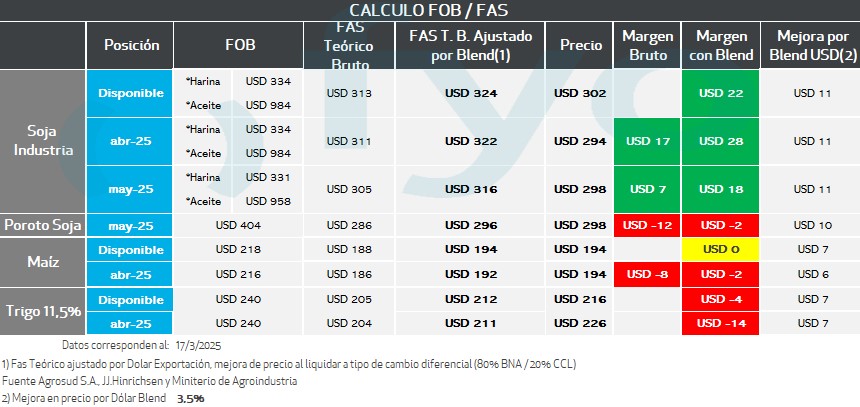Viewport: 860px width, 407px height.
Task: Select the green USD 17 margin cell
Action: pos(647,141)
